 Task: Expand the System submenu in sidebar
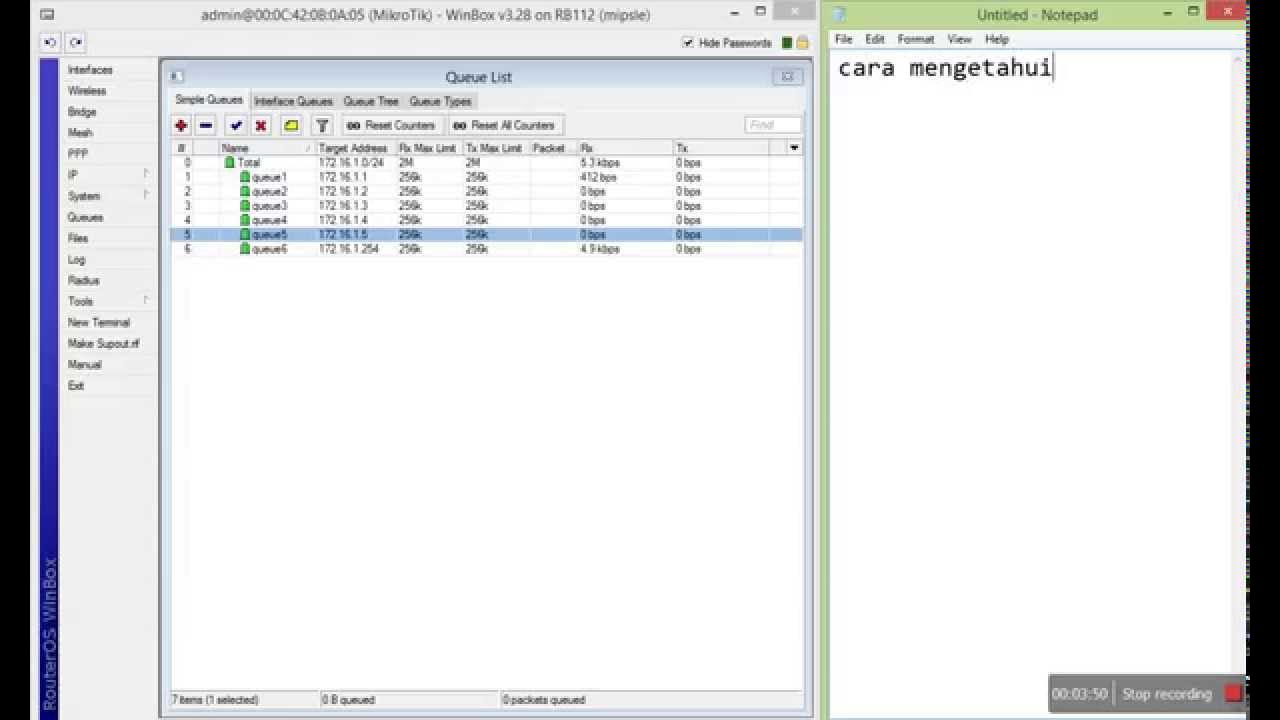pyautogui.click(x=147, y=195)
